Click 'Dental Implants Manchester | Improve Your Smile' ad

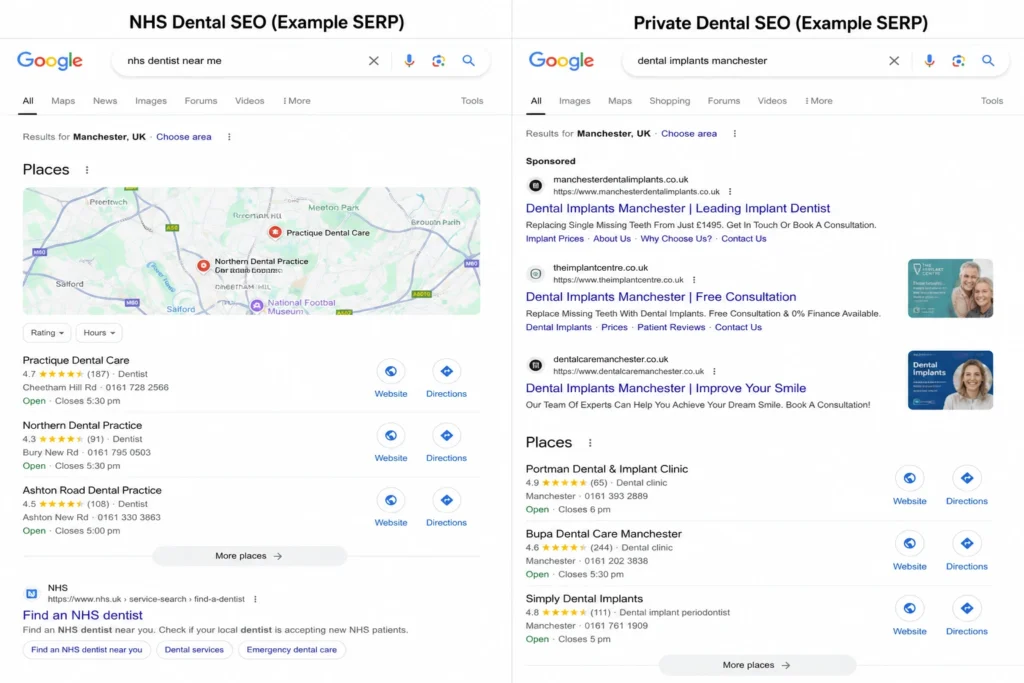(665, 389)
